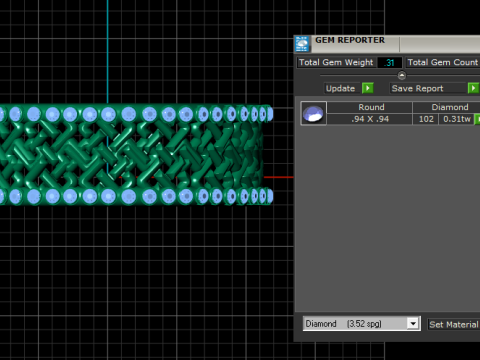Select the Total Gem Count label

click(443, 62)
